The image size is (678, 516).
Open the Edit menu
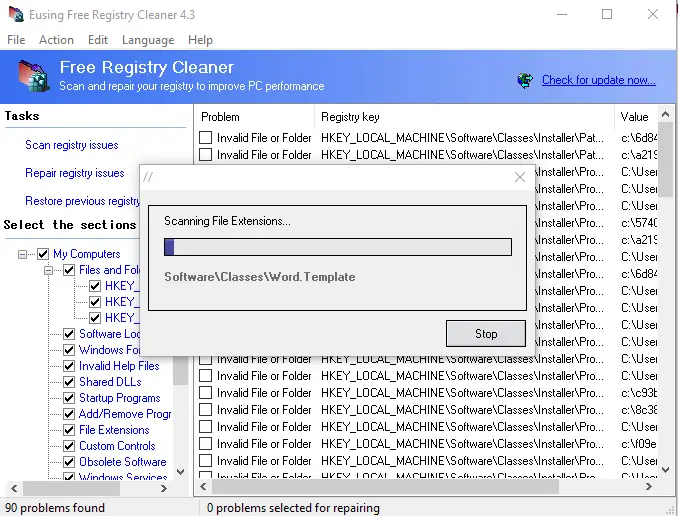(98, 40)
